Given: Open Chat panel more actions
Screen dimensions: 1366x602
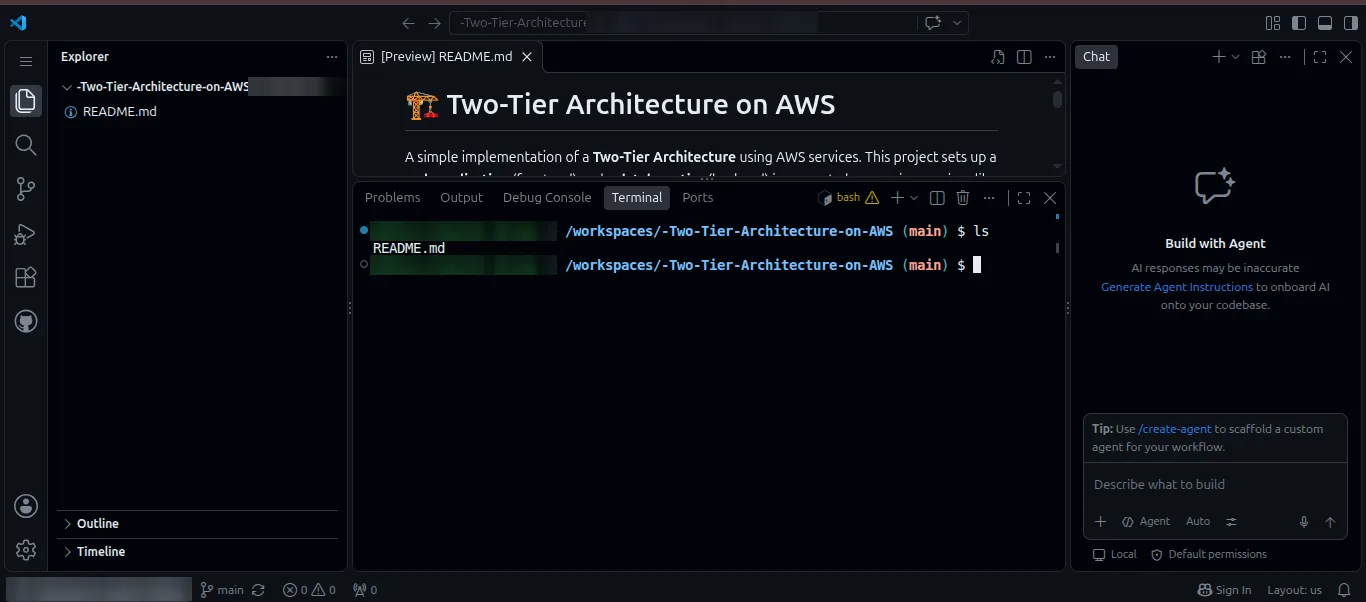Looking at the screenshot, I should (x=1285, y=57).
